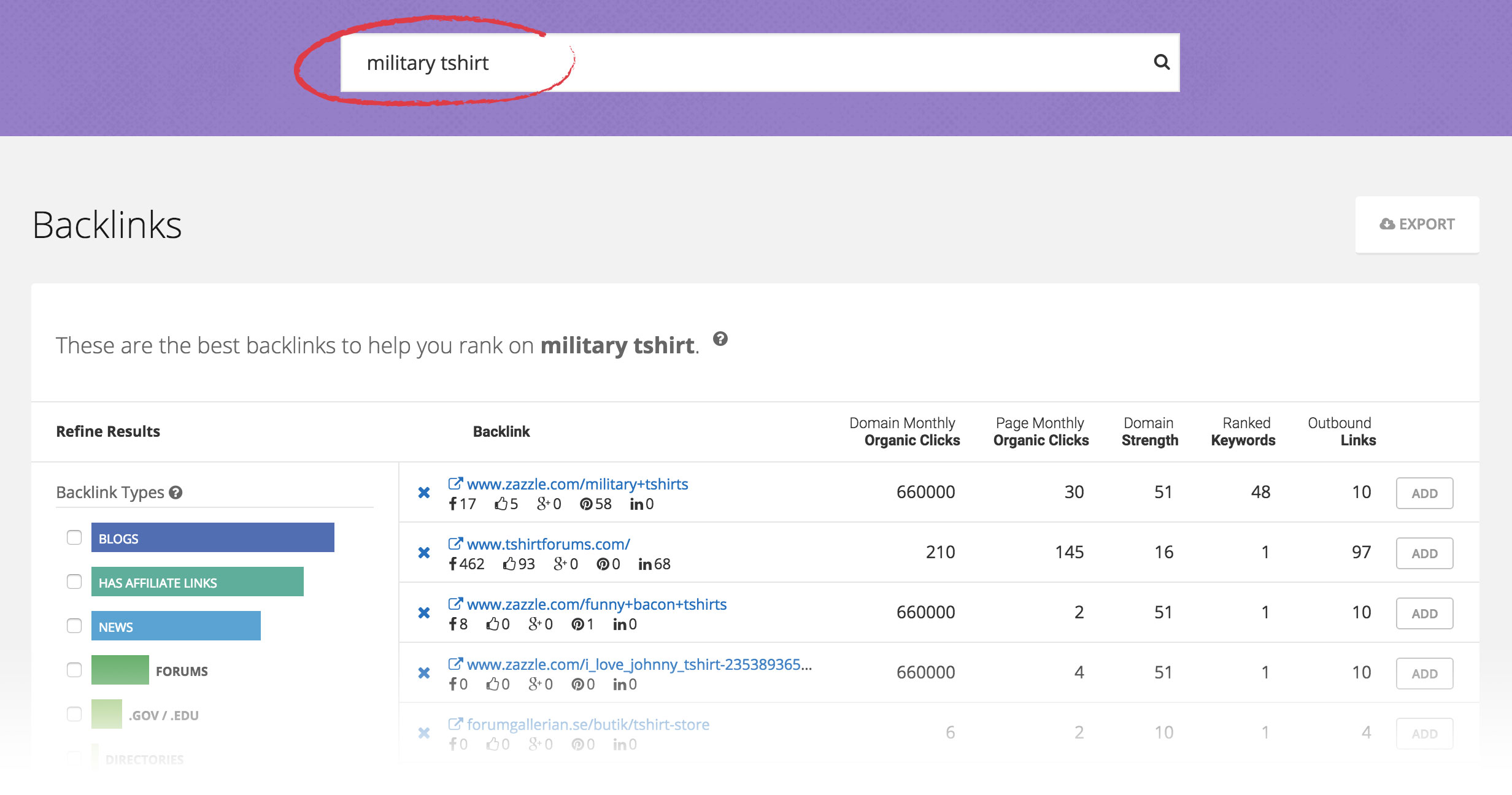Click Domain Strength column header

click(x=1150, y=432)
